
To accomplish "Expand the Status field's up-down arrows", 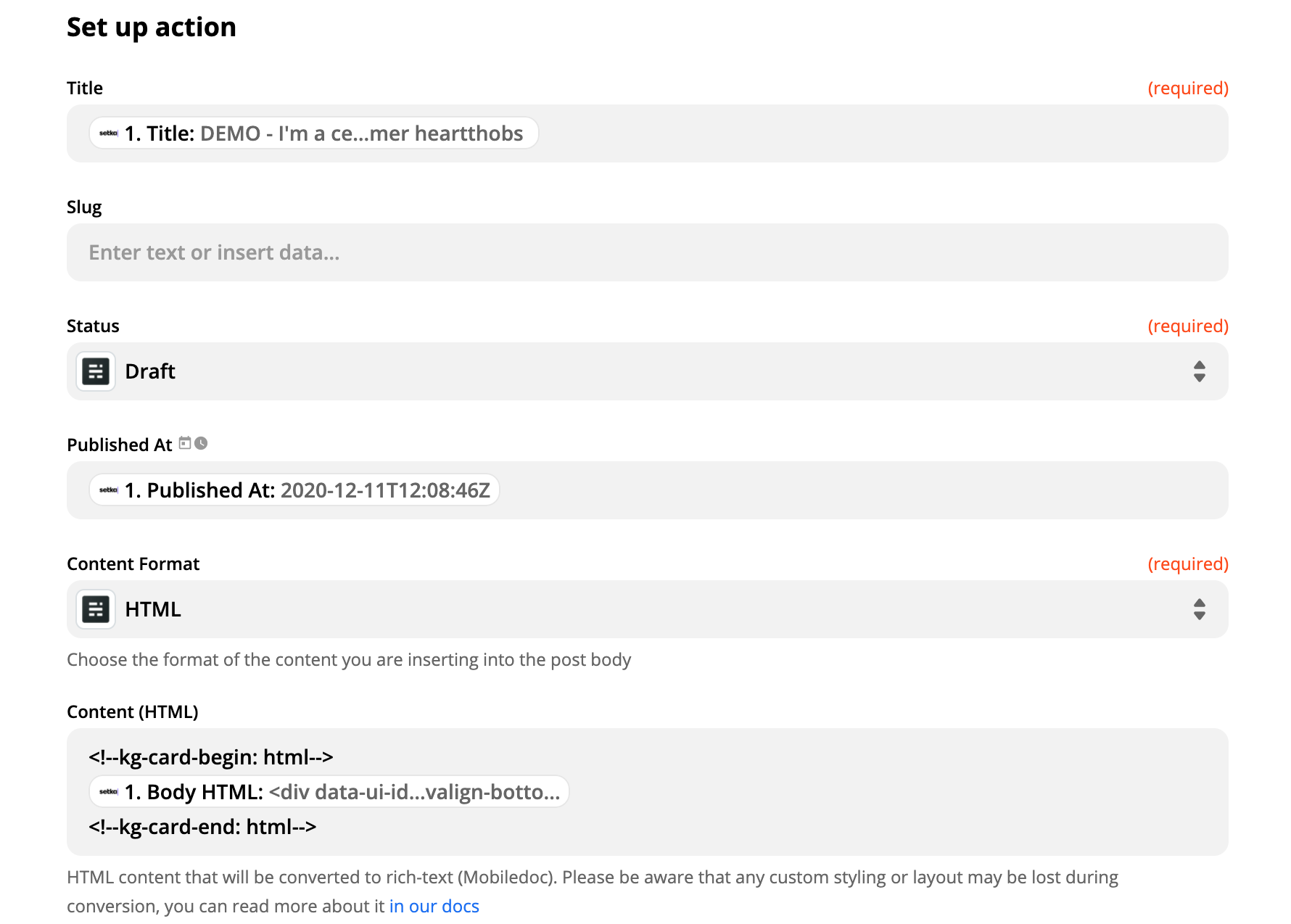I will coord(1199,371).
